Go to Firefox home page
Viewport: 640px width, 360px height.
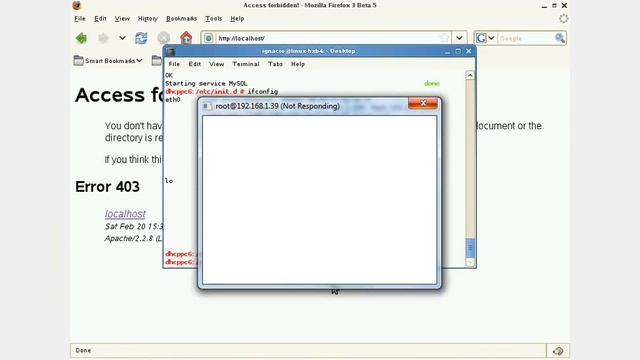coord(186,38)
